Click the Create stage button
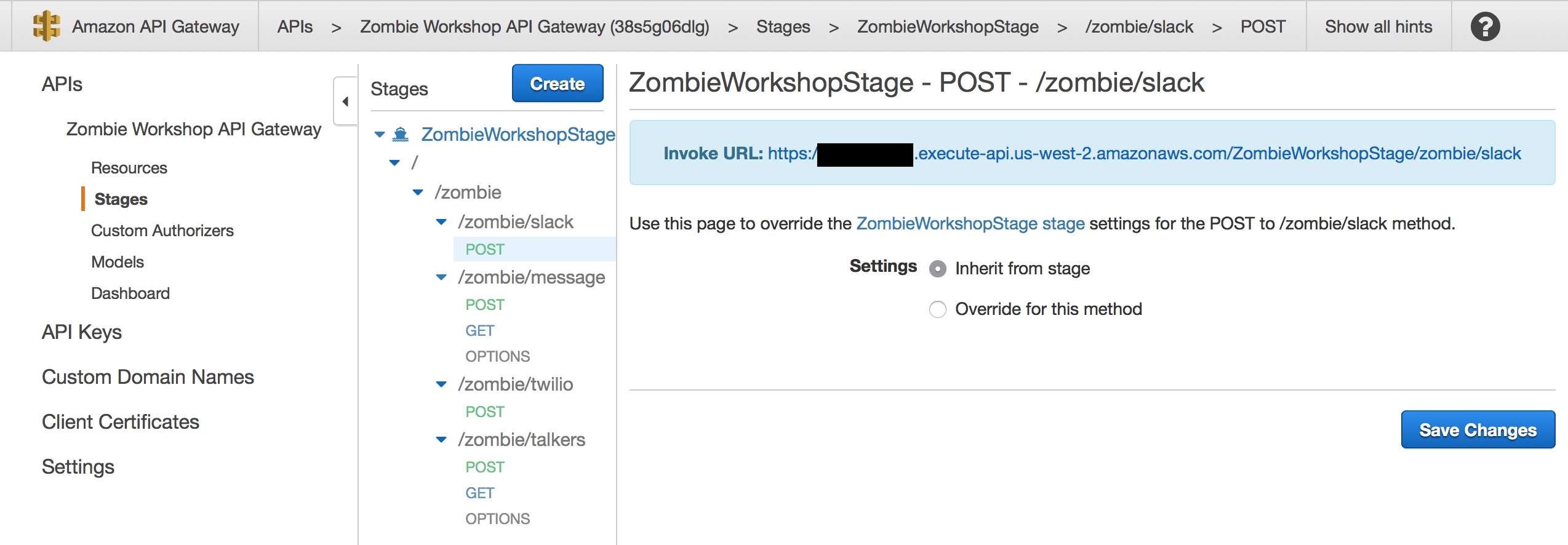 pyautogui.click(x=558, y=83)
